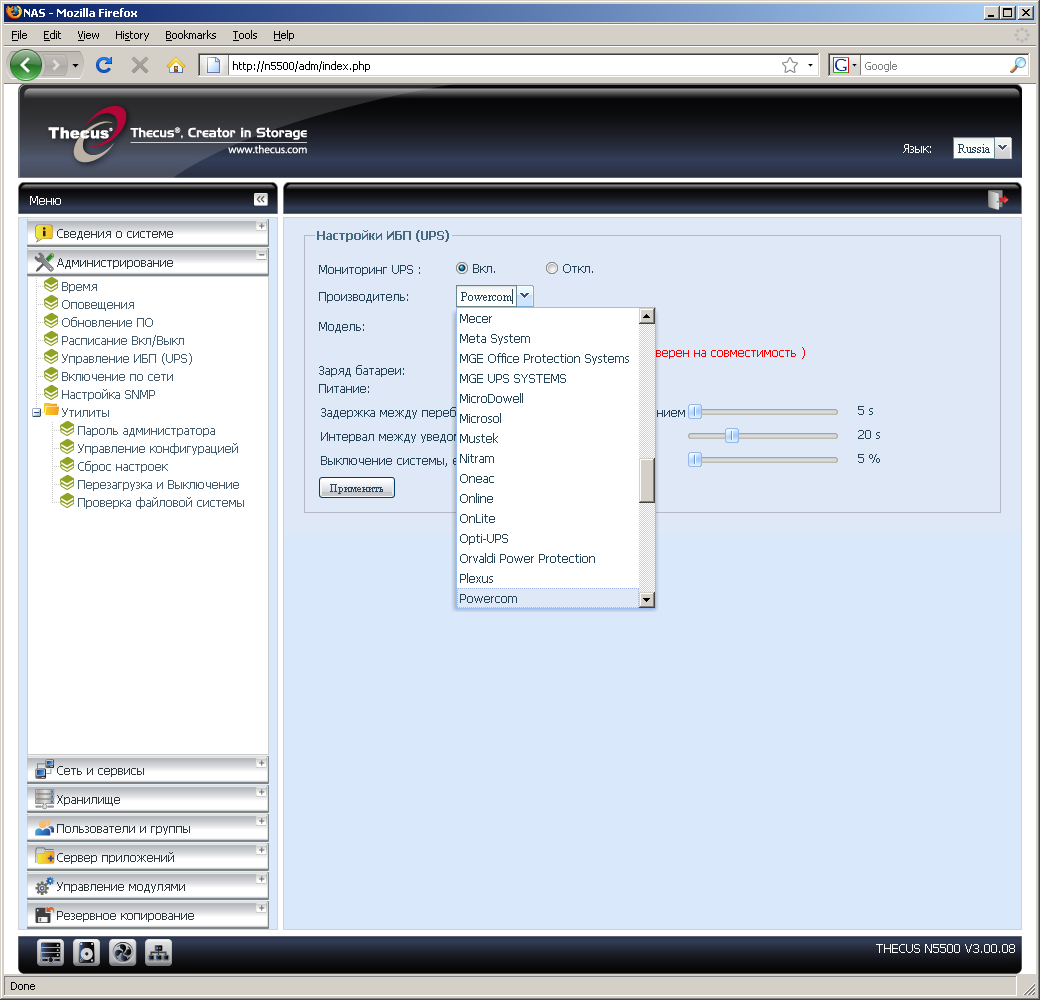Open Перезагрузка и Выключение in tree

pyautogui.click(x=158, y=484)
